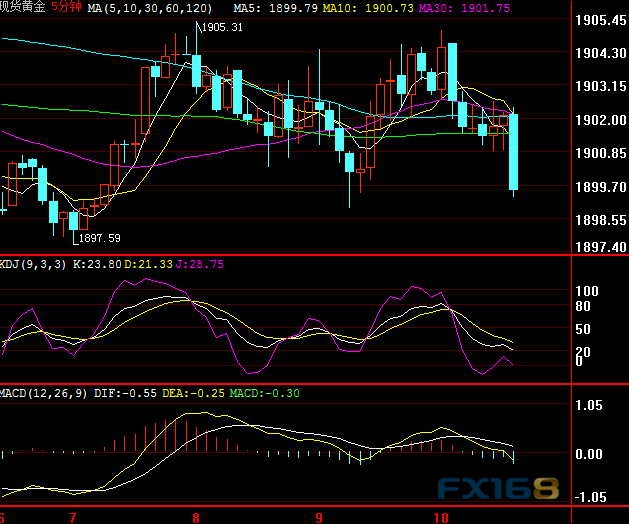Click price axis label 1899.70
Screen dimensions: 629x524
click(x=601, y=187)
